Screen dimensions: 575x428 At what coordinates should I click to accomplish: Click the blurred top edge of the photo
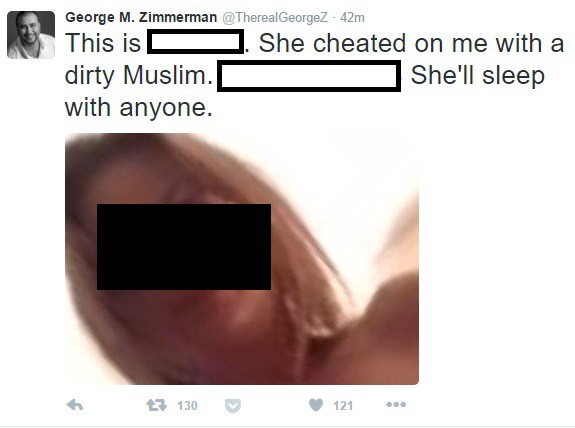(242, 141)
